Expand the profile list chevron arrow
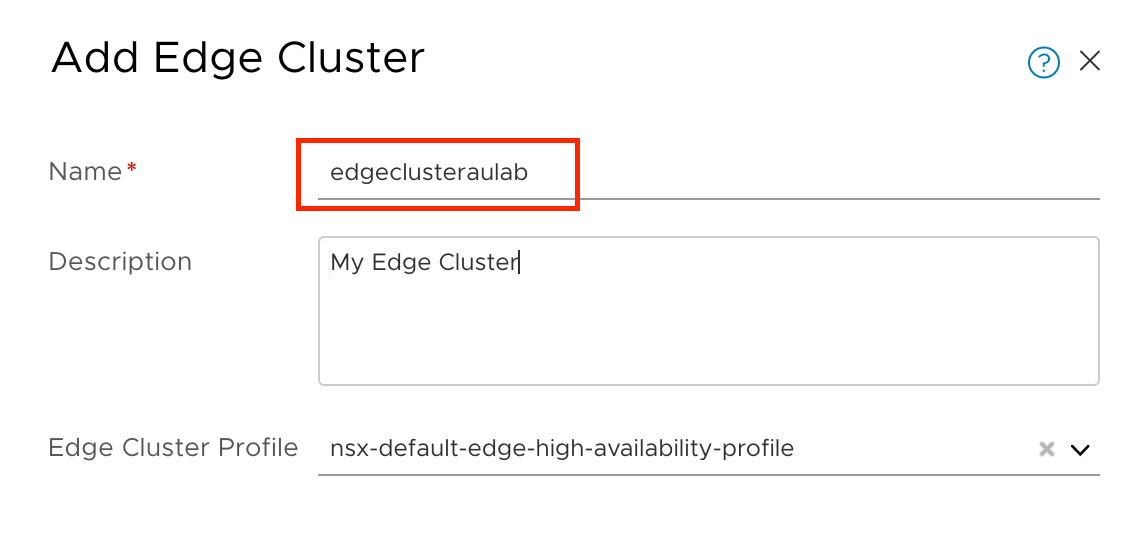 point(1080,450)
